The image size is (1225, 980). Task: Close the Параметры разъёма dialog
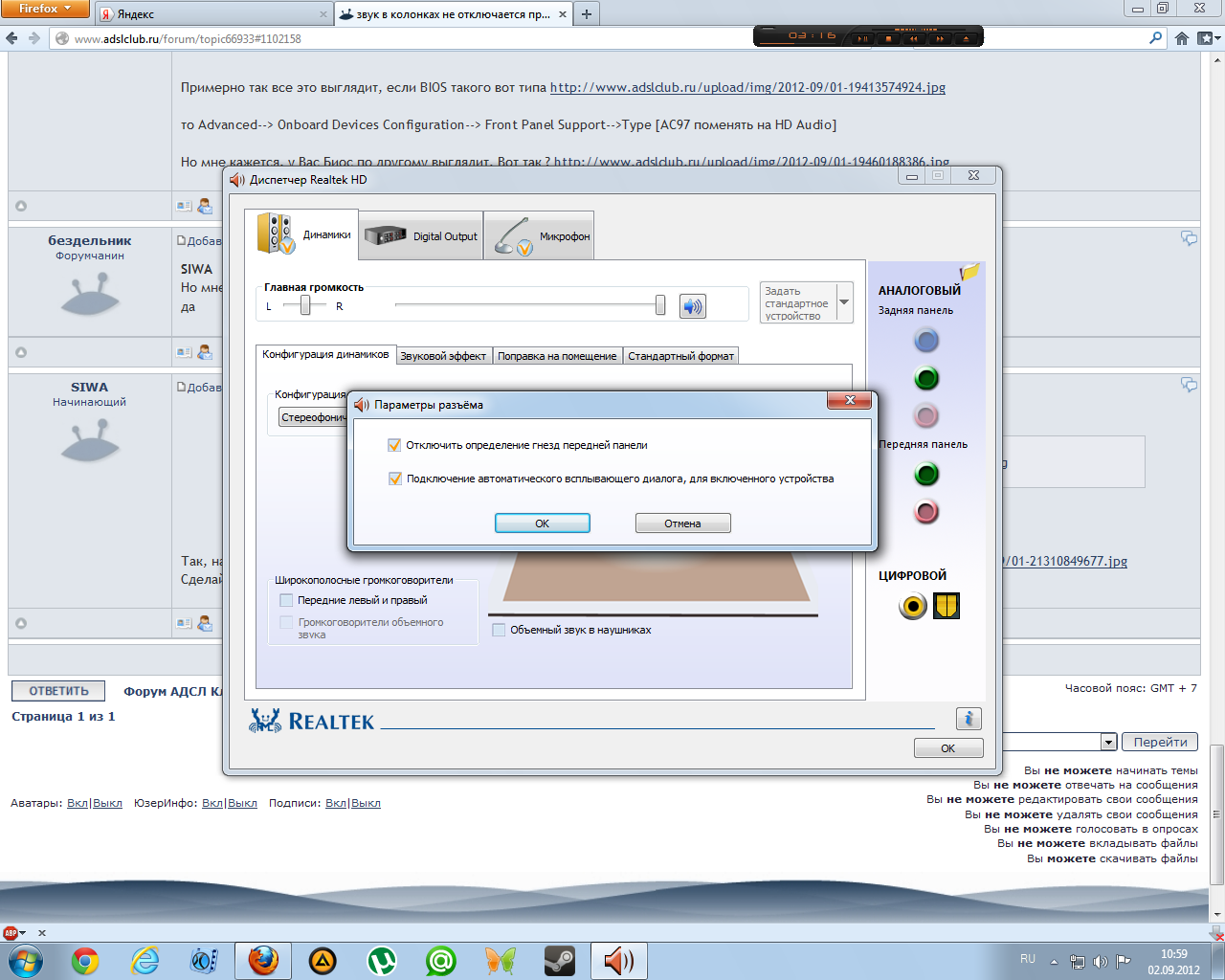pos(850,400)
